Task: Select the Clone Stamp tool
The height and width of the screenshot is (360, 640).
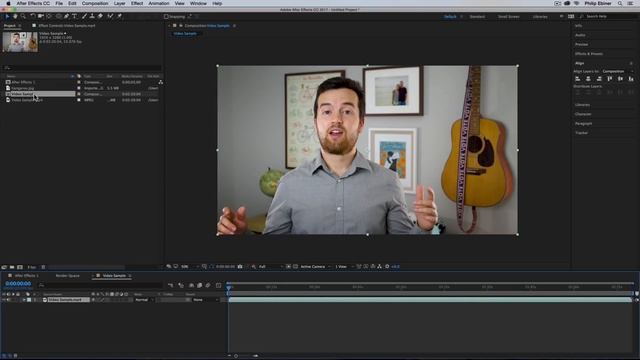Action: point(92,16)
